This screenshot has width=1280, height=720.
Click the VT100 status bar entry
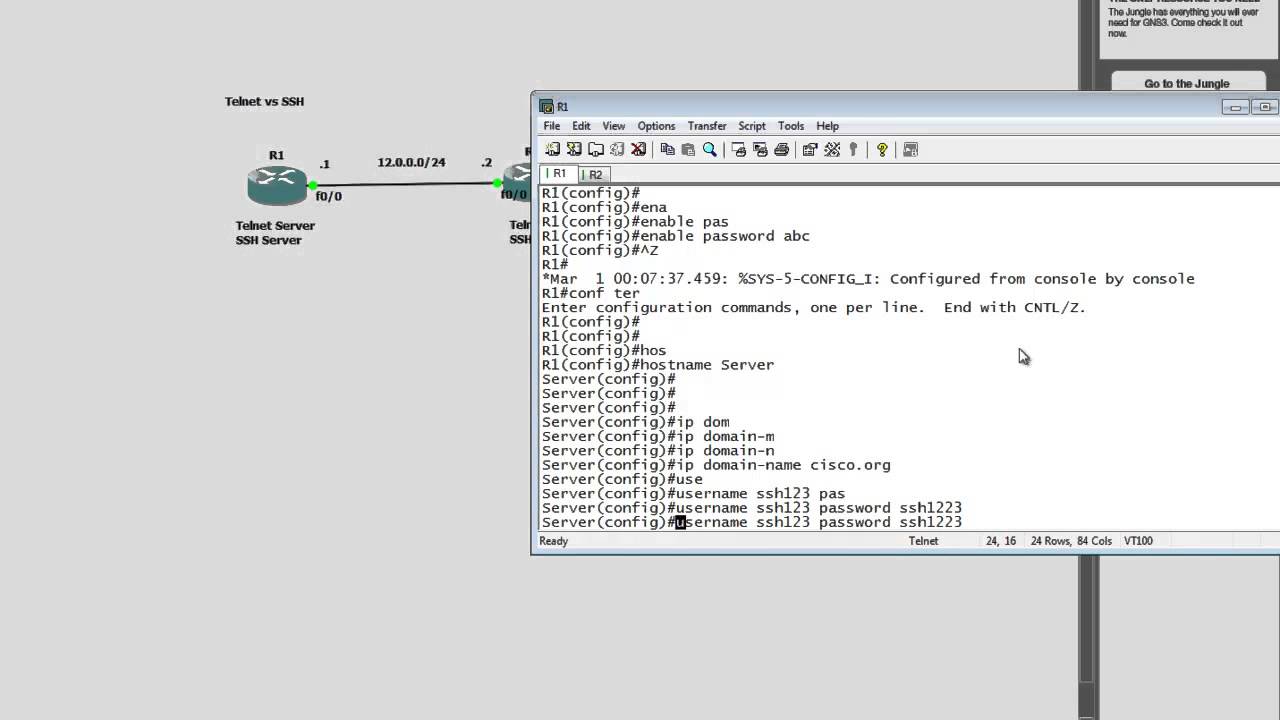(1138, 541)
